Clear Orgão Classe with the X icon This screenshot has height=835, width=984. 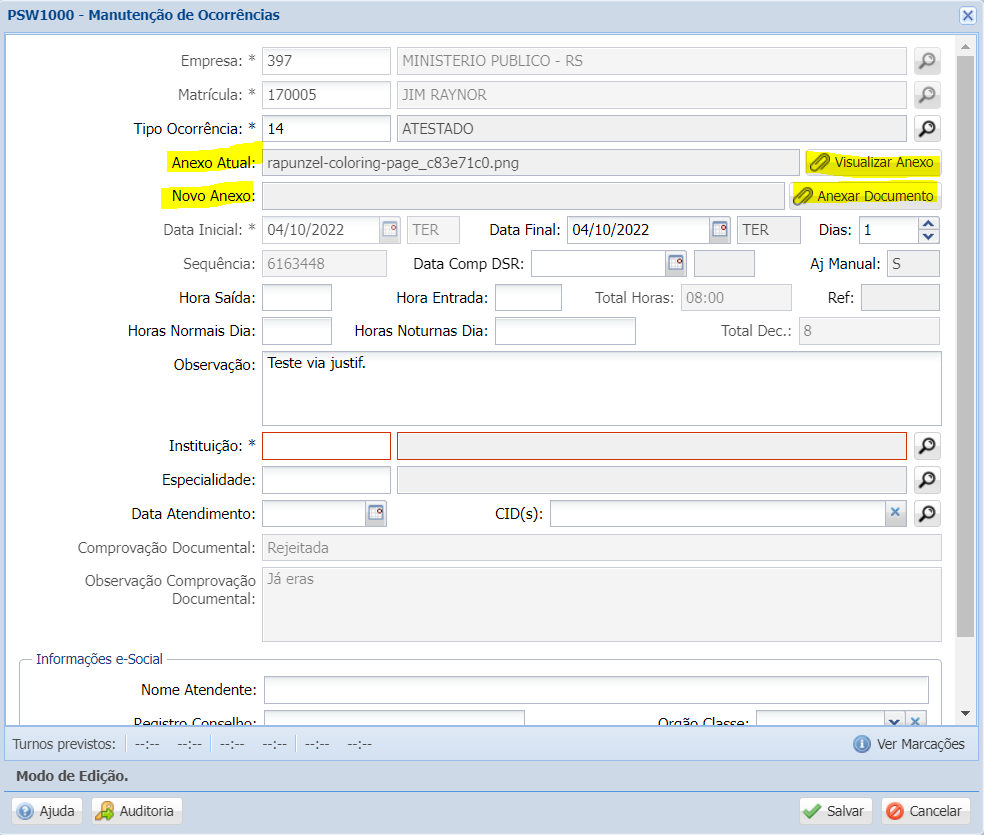coord(915,720)
